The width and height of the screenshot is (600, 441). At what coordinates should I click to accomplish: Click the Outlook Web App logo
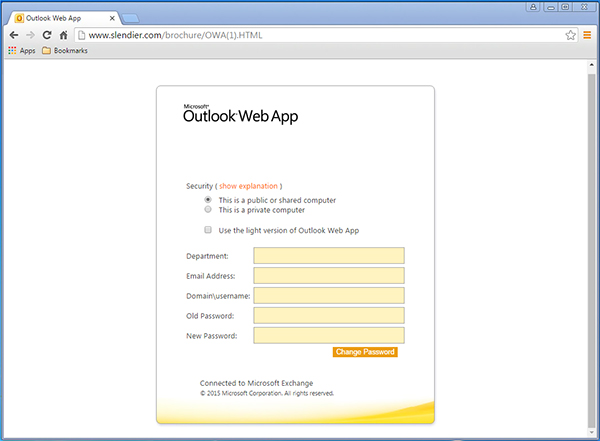pyautogui.click(x=240, y=114)
